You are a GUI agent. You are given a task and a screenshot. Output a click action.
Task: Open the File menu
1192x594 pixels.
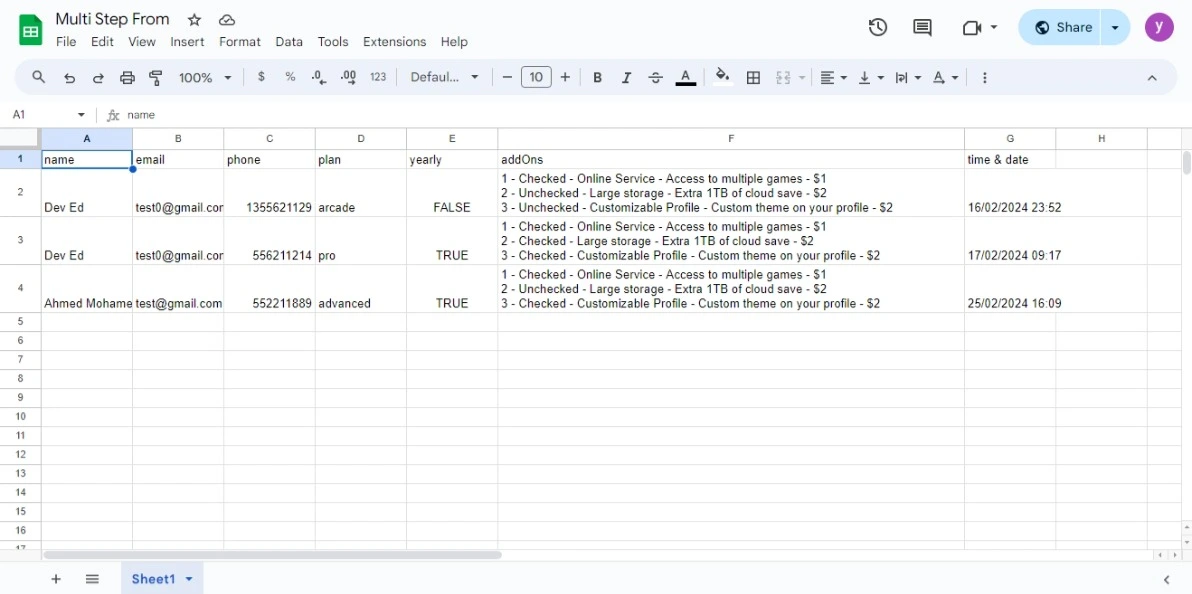point(66,42)
